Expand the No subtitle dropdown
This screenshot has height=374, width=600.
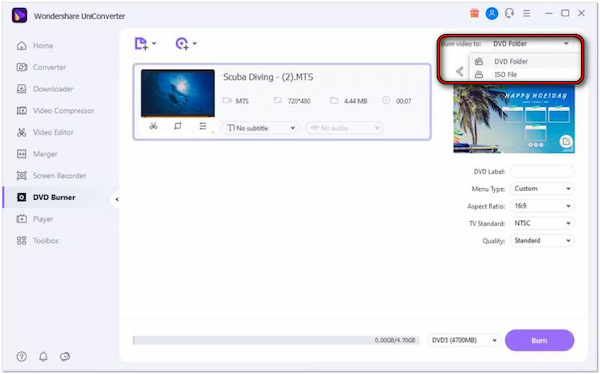click(x=261, y=128)
